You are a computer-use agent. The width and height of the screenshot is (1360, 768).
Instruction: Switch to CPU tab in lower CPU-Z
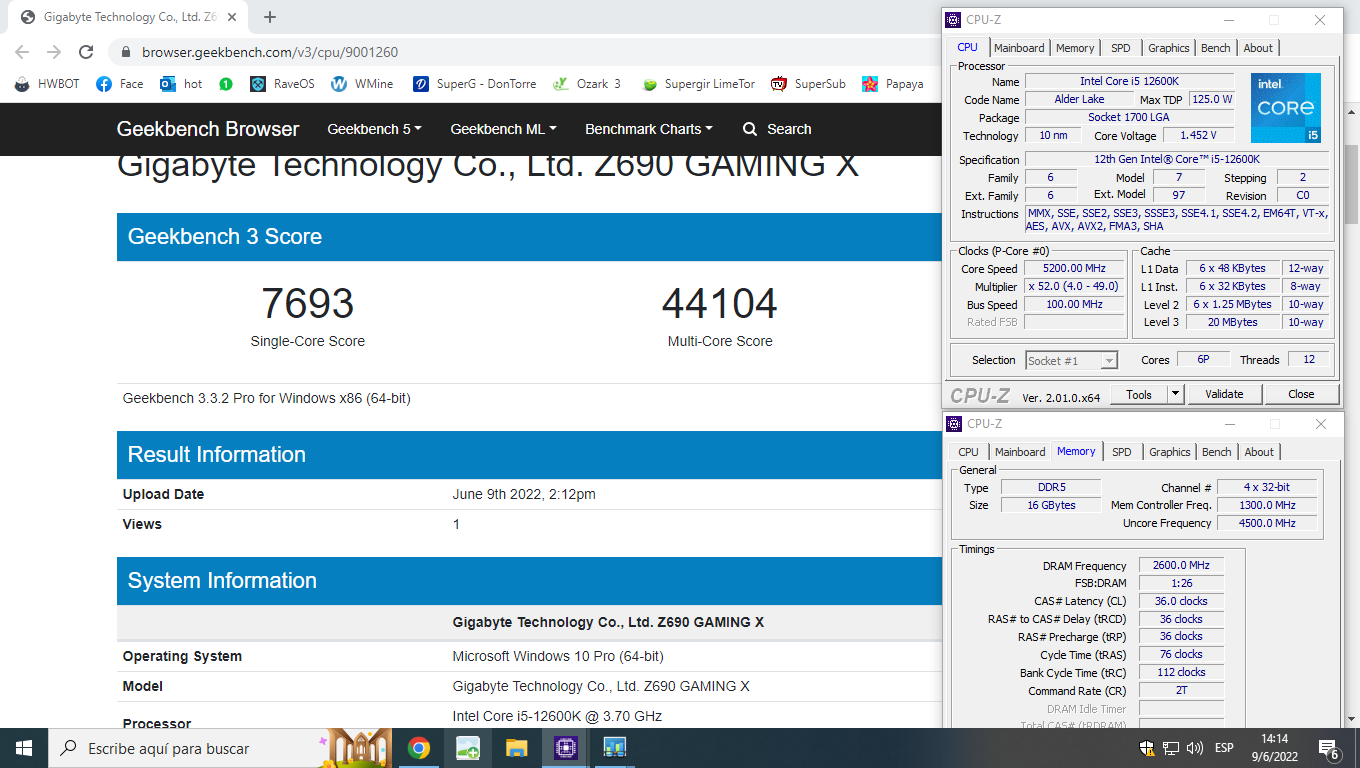[968, 452]
